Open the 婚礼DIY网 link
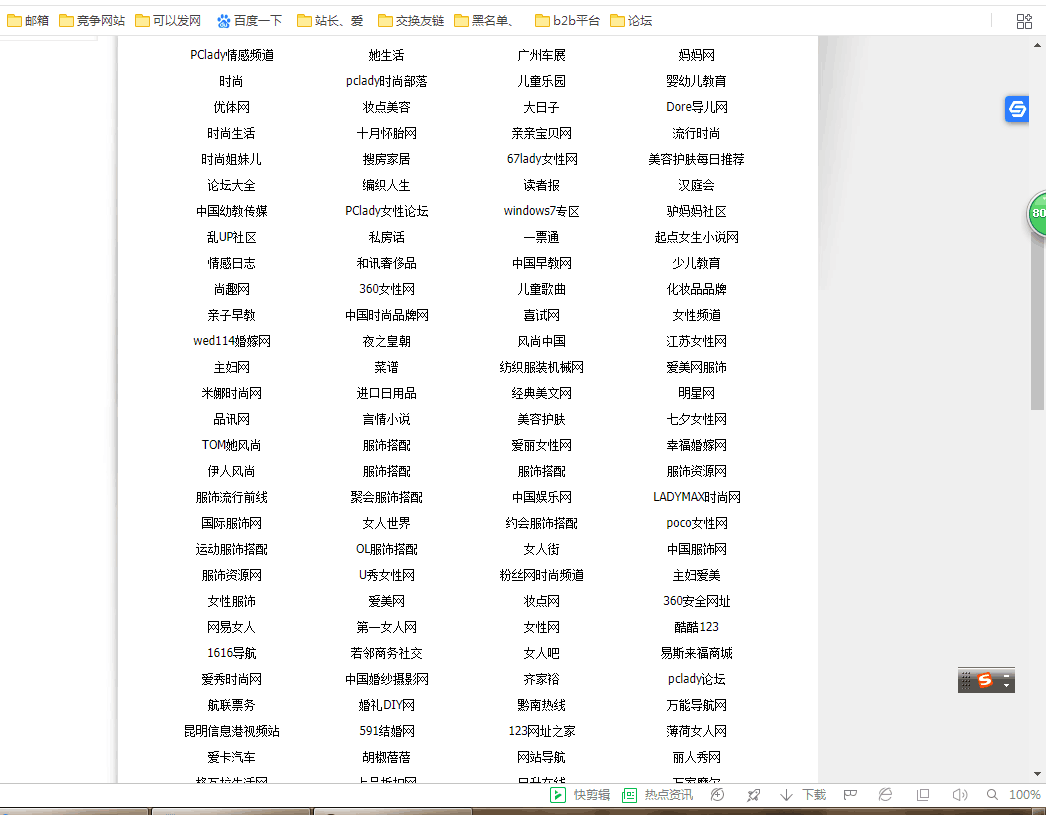 pos(386,706)
